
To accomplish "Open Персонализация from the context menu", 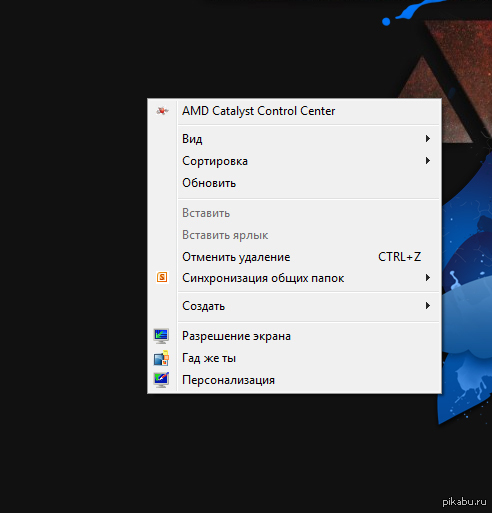I will click(x=294, y=380).
